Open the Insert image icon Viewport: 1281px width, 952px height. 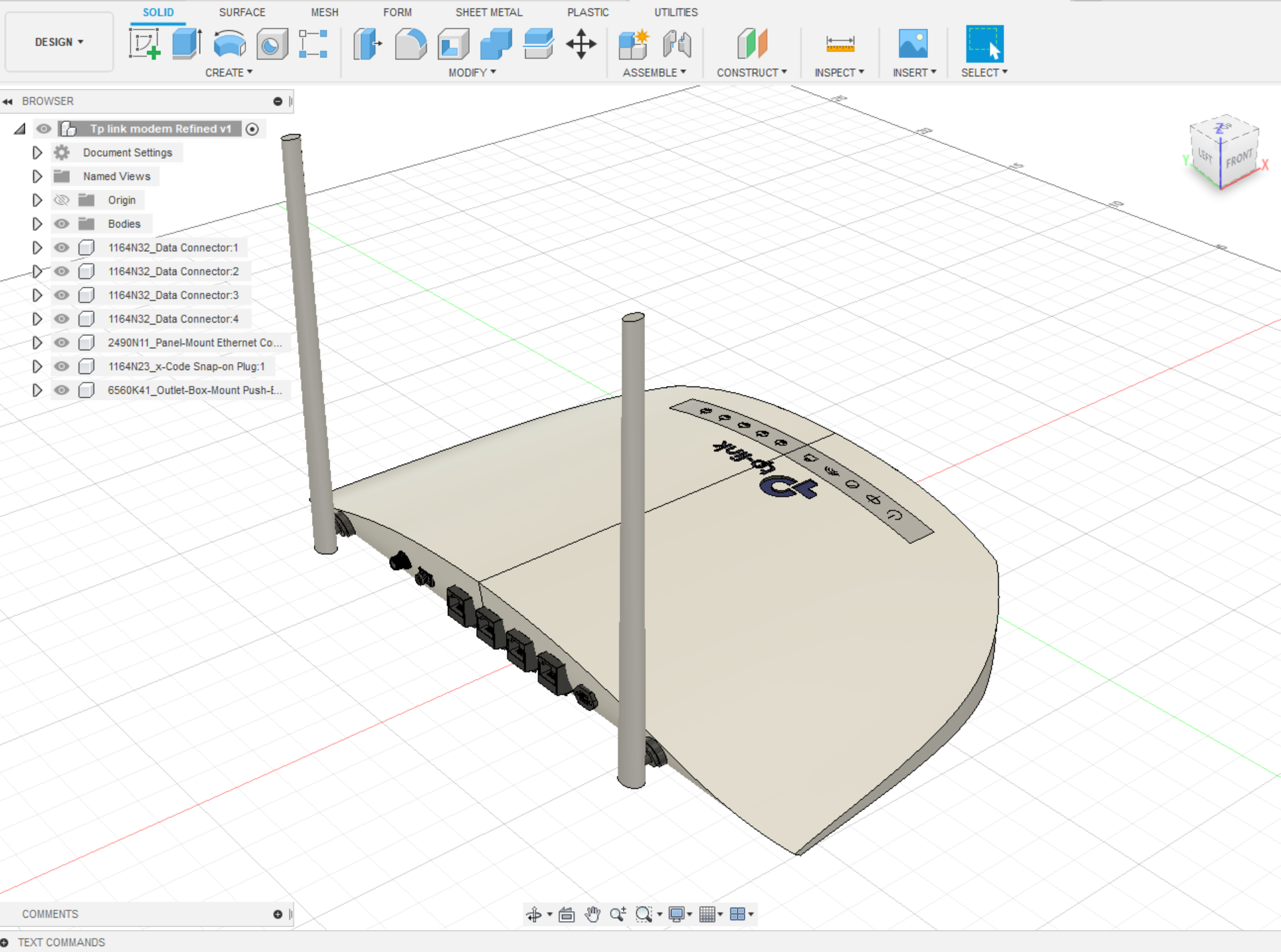[x=913, y=44]
